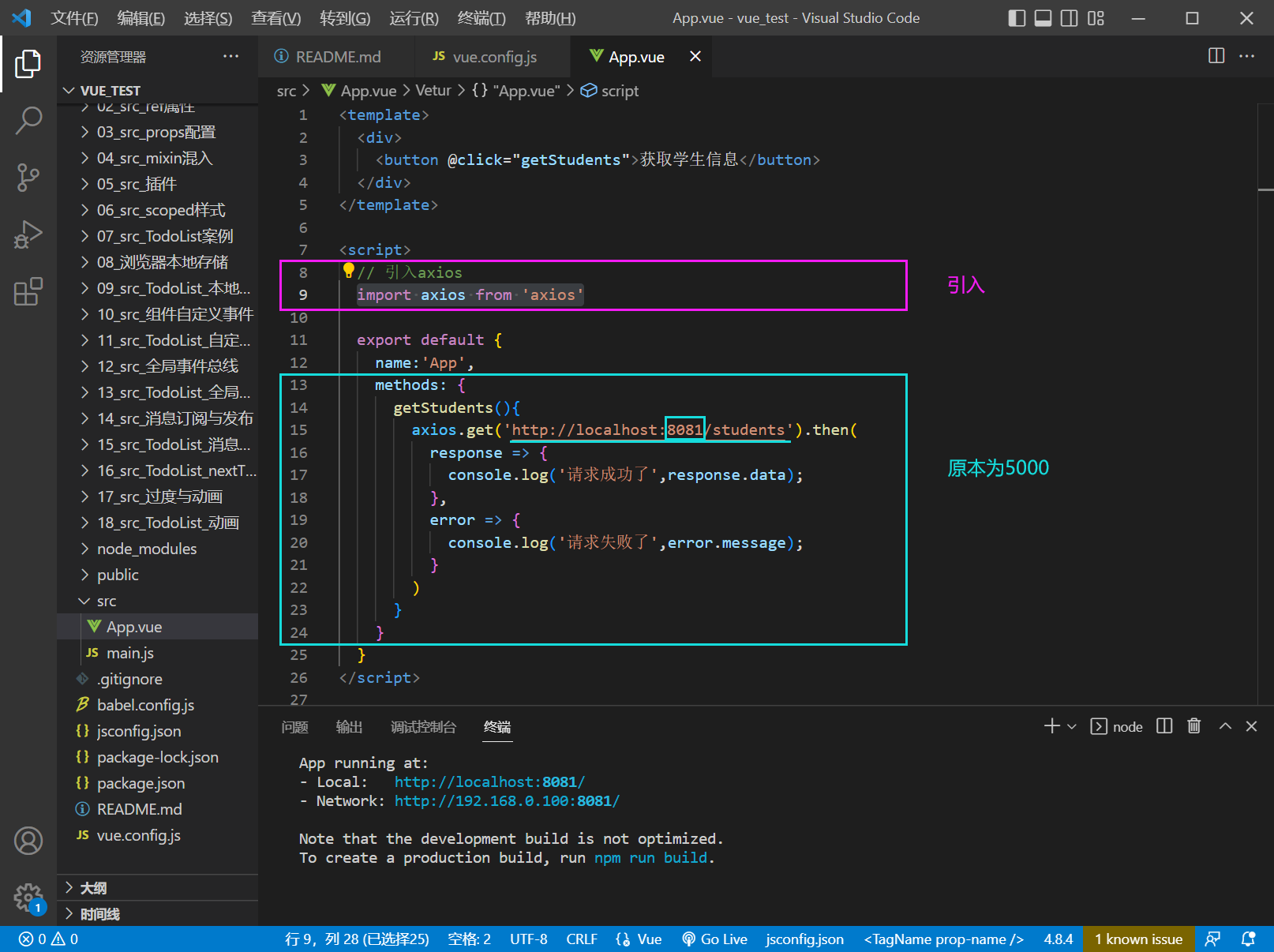Viewport: 1274px width, 952px height.
Task: Expand the 大纲 outline section
Action: [x=158, y=888]
